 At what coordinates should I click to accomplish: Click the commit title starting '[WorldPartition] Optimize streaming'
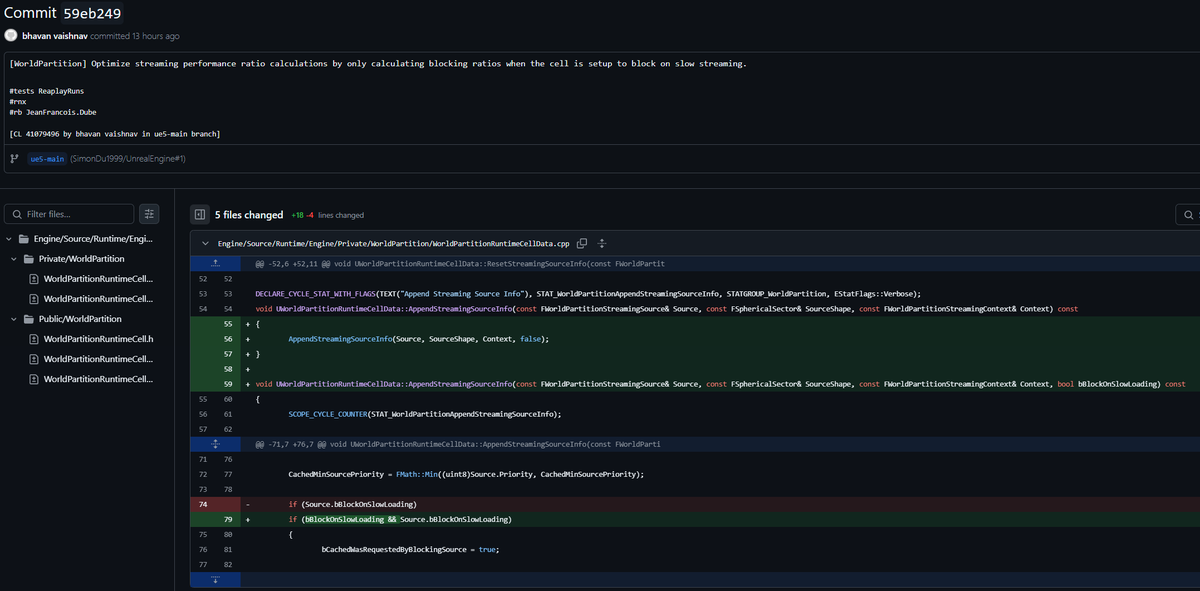(x=377, y=64)
